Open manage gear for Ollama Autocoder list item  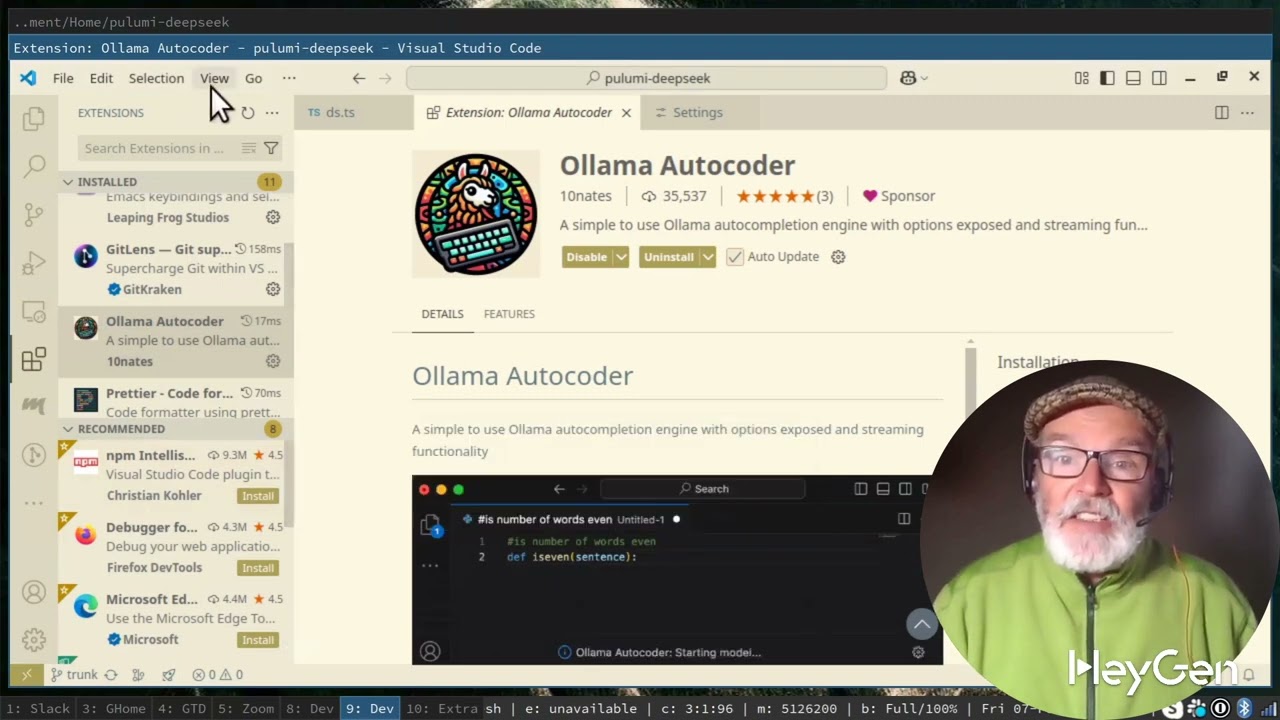tap(273, 361)
